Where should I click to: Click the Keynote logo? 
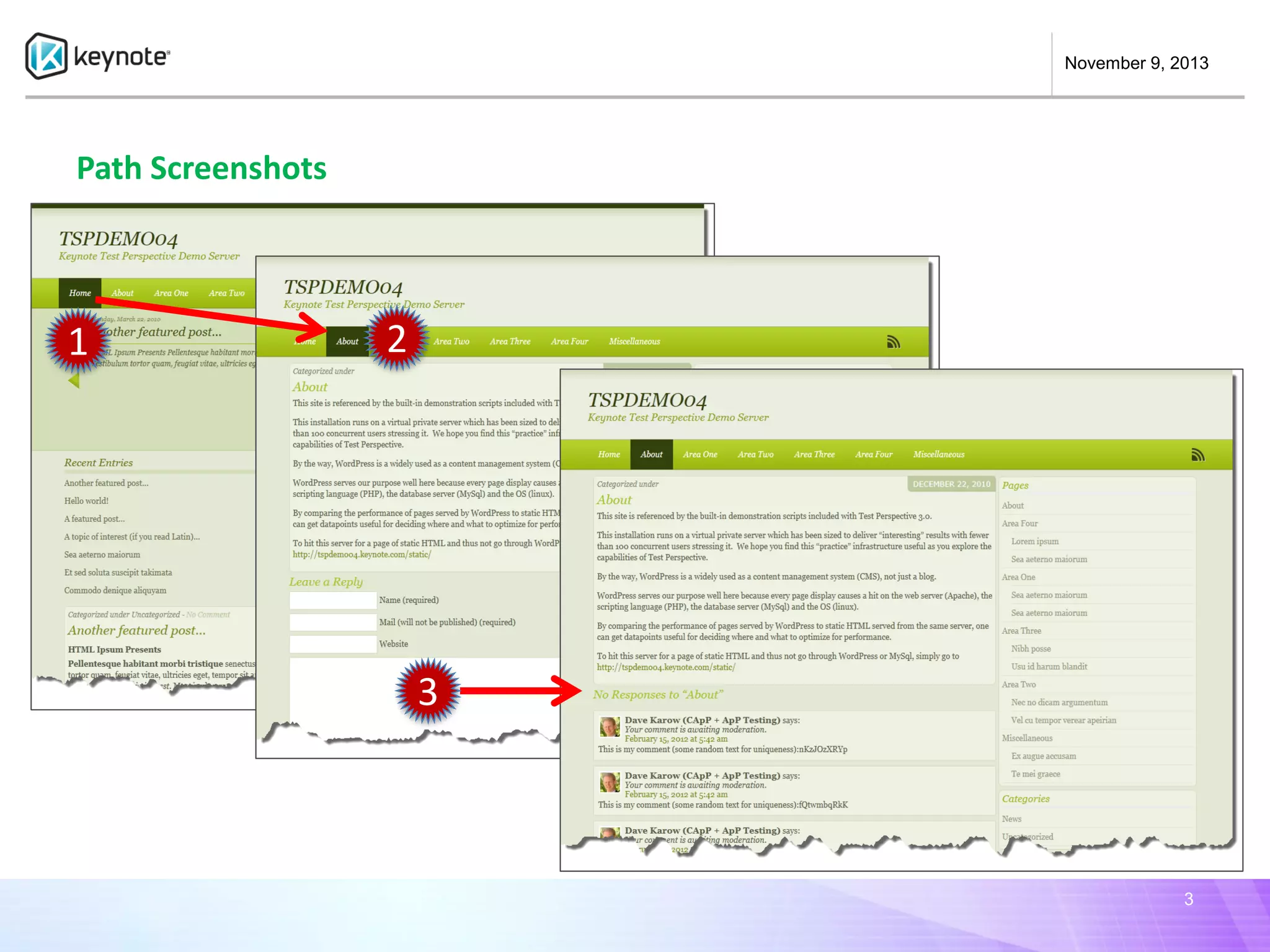click(x=97, y=56)
